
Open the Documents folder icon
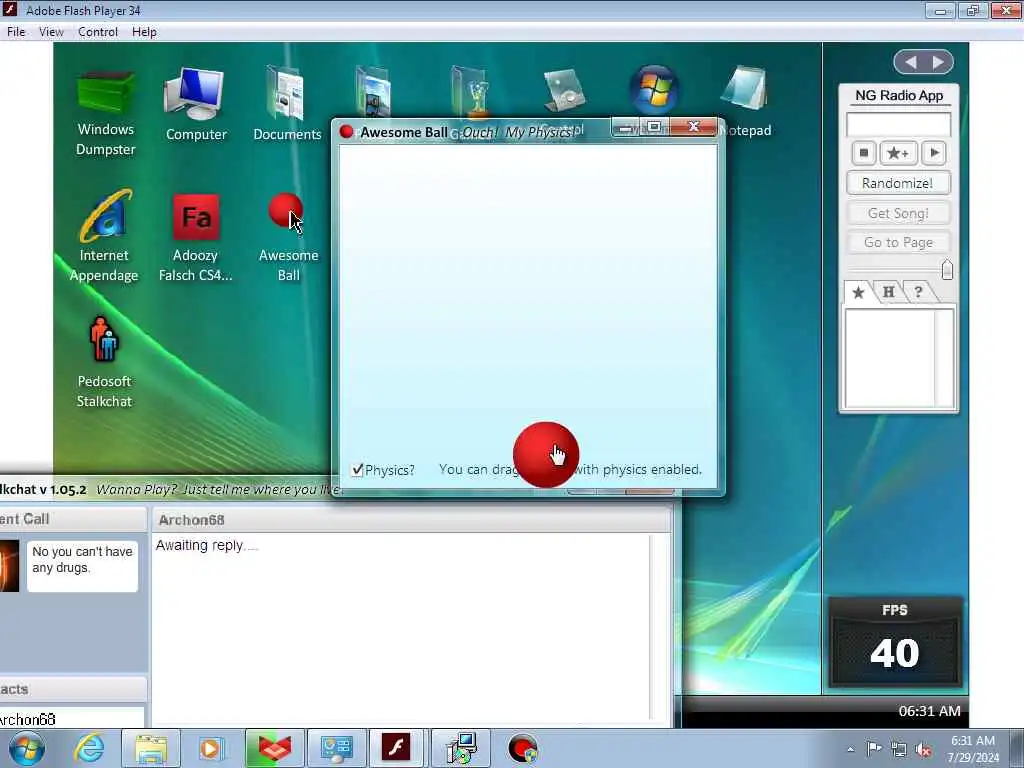pos(287,104)
